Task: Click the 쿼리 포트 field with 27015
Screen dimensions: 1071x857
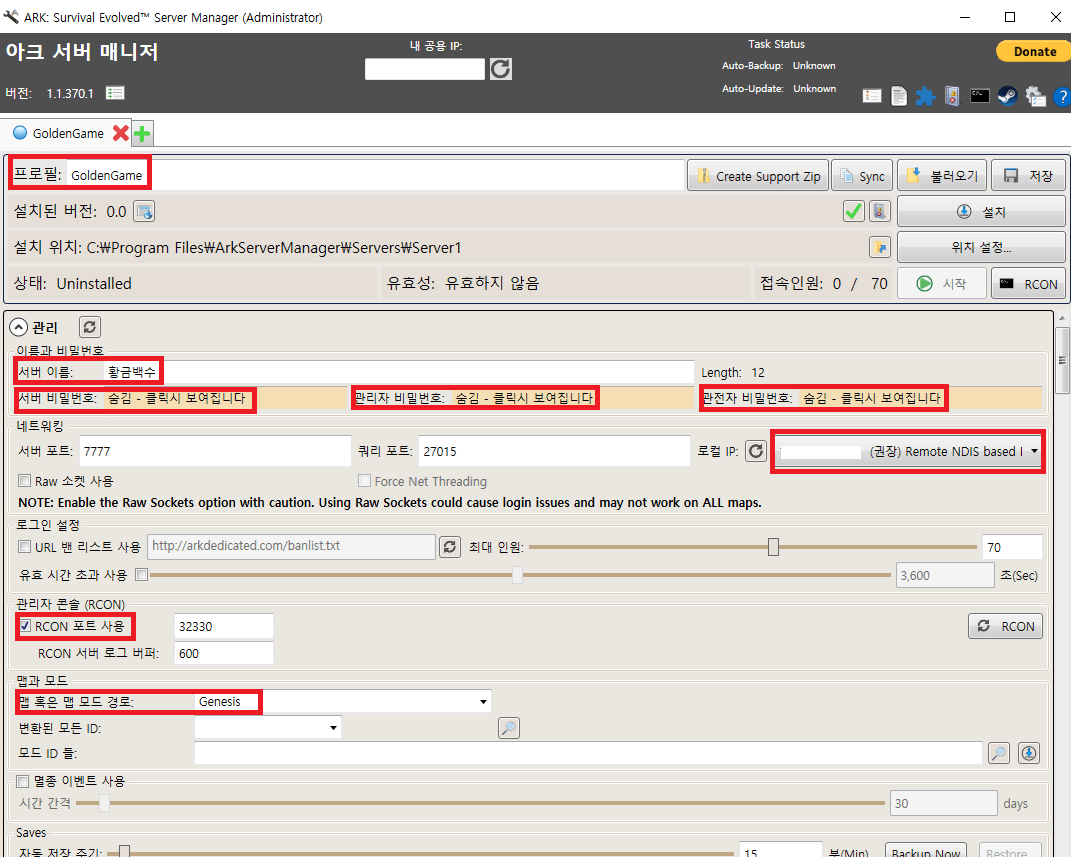Action: tap(555, 451)
